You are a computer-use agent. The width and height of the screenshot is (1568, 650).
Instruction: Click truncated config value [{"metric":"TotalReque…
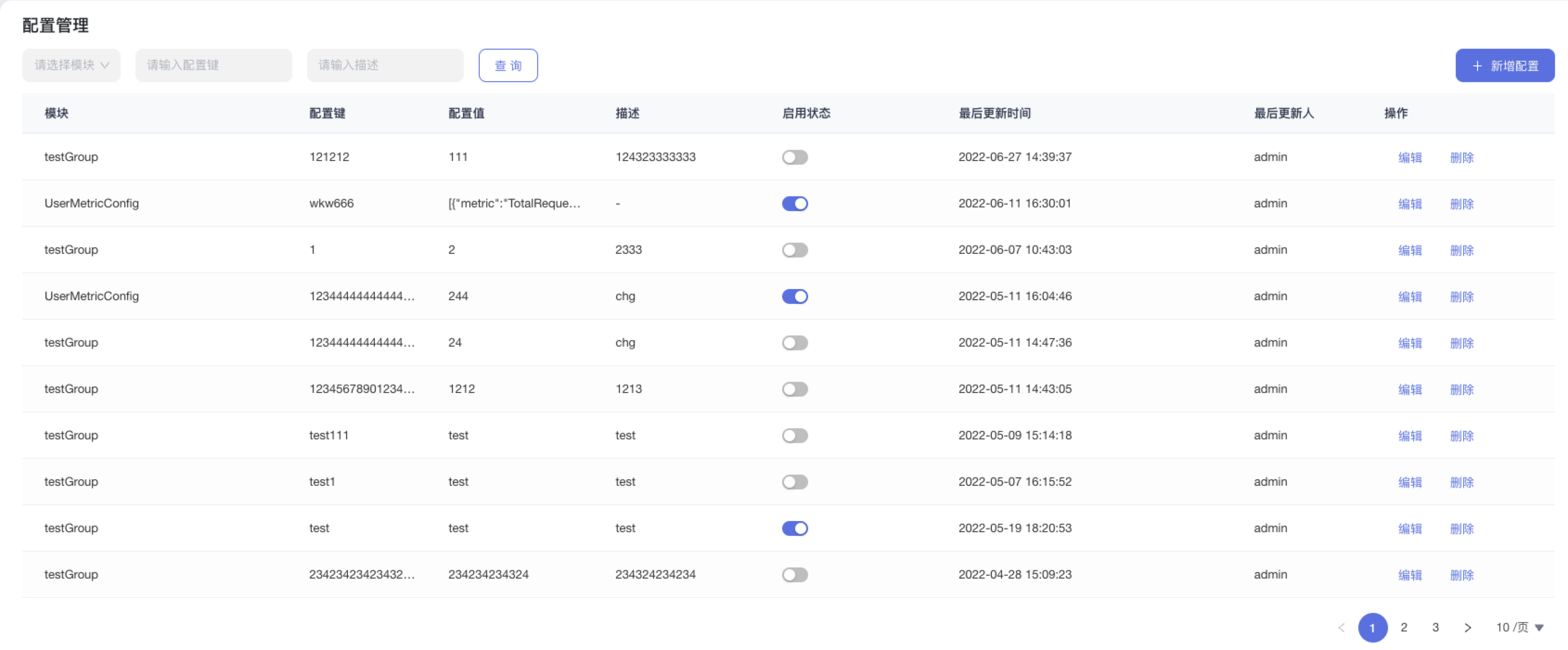click(x=514, y=203)
